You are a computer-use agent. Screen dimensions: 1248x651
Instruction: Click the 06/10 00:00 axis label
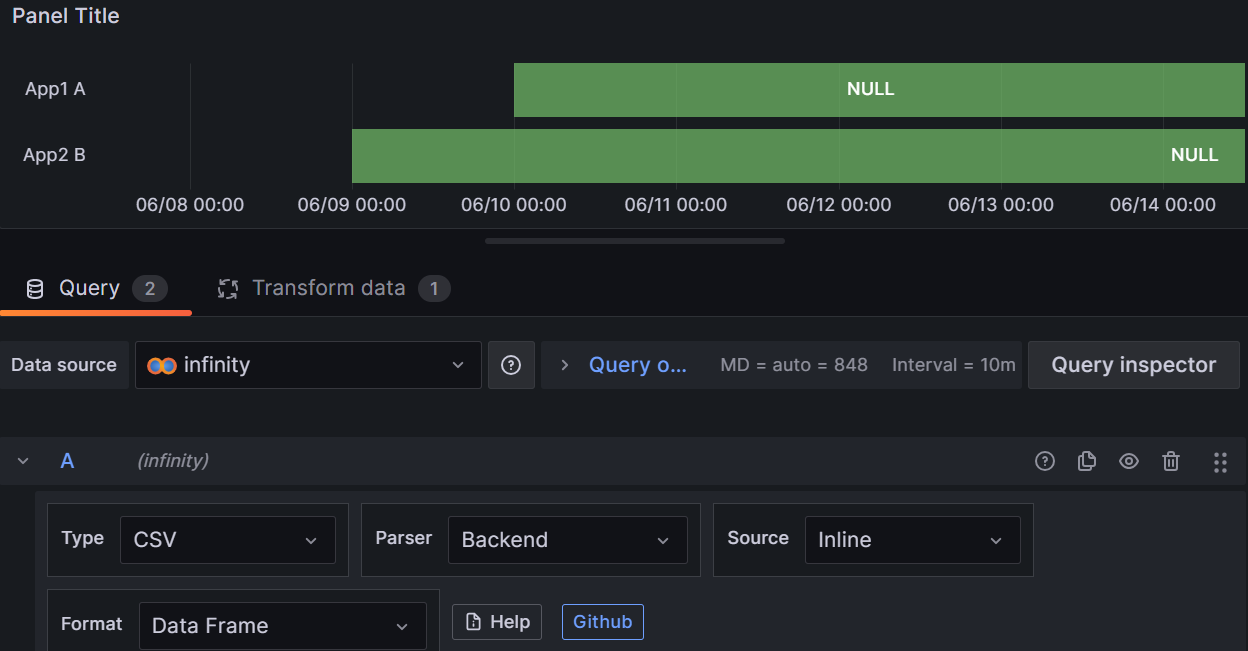[514, 205]
